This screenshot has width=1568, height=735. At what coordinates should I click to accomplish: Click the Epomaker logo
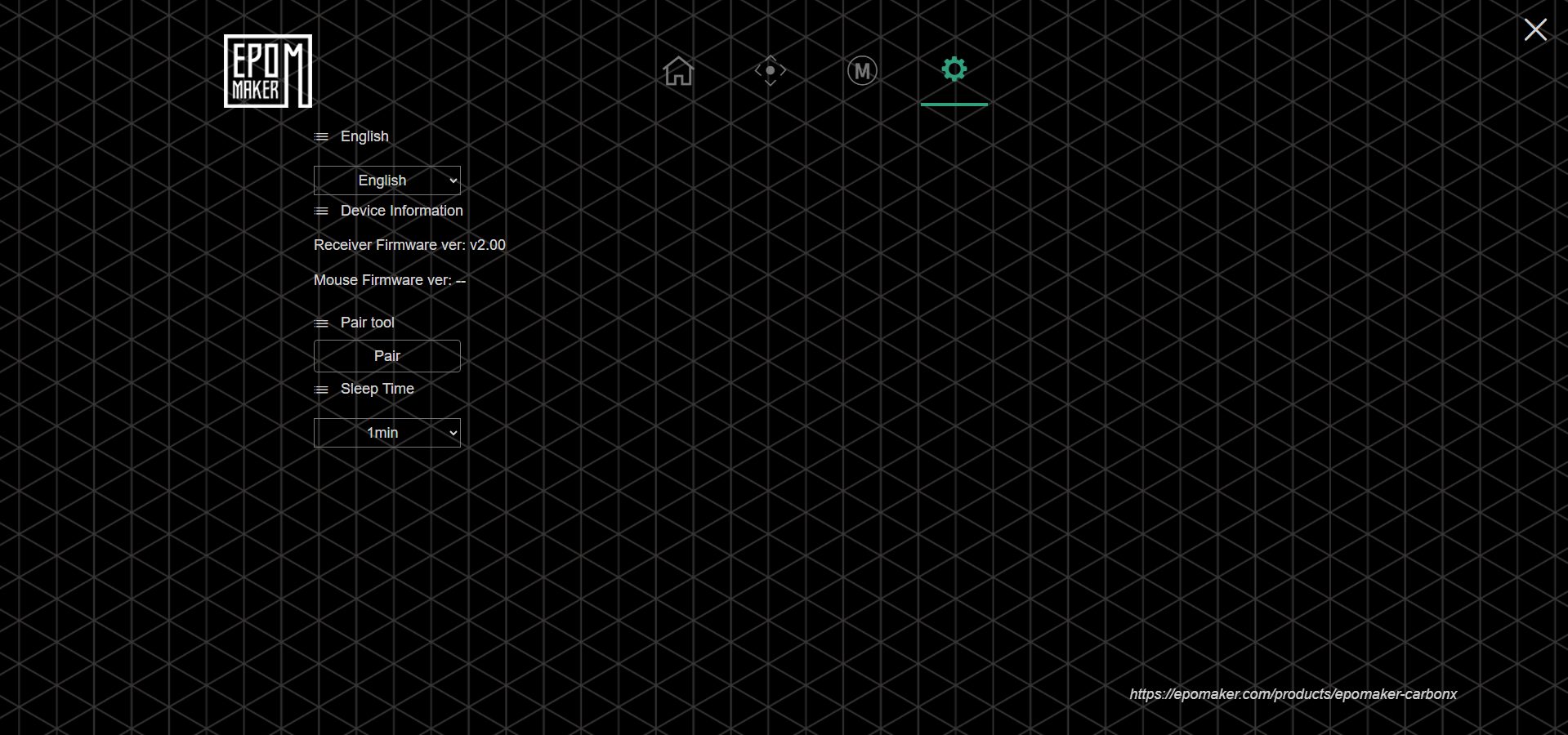[268, 71]
